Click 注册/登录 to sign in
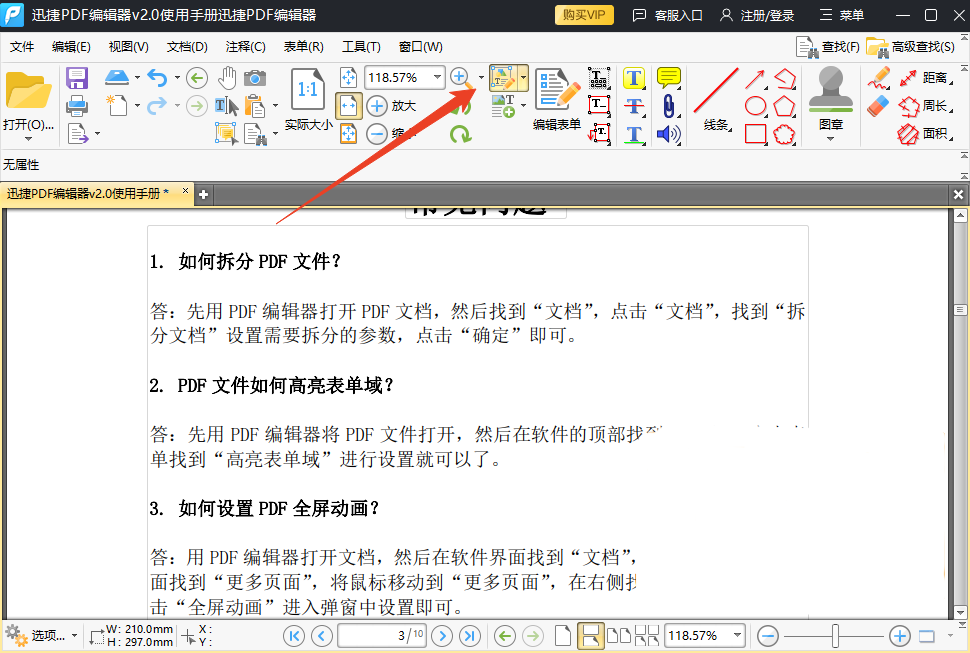Viewport: 970px width, 653px height. pos(757,15)
